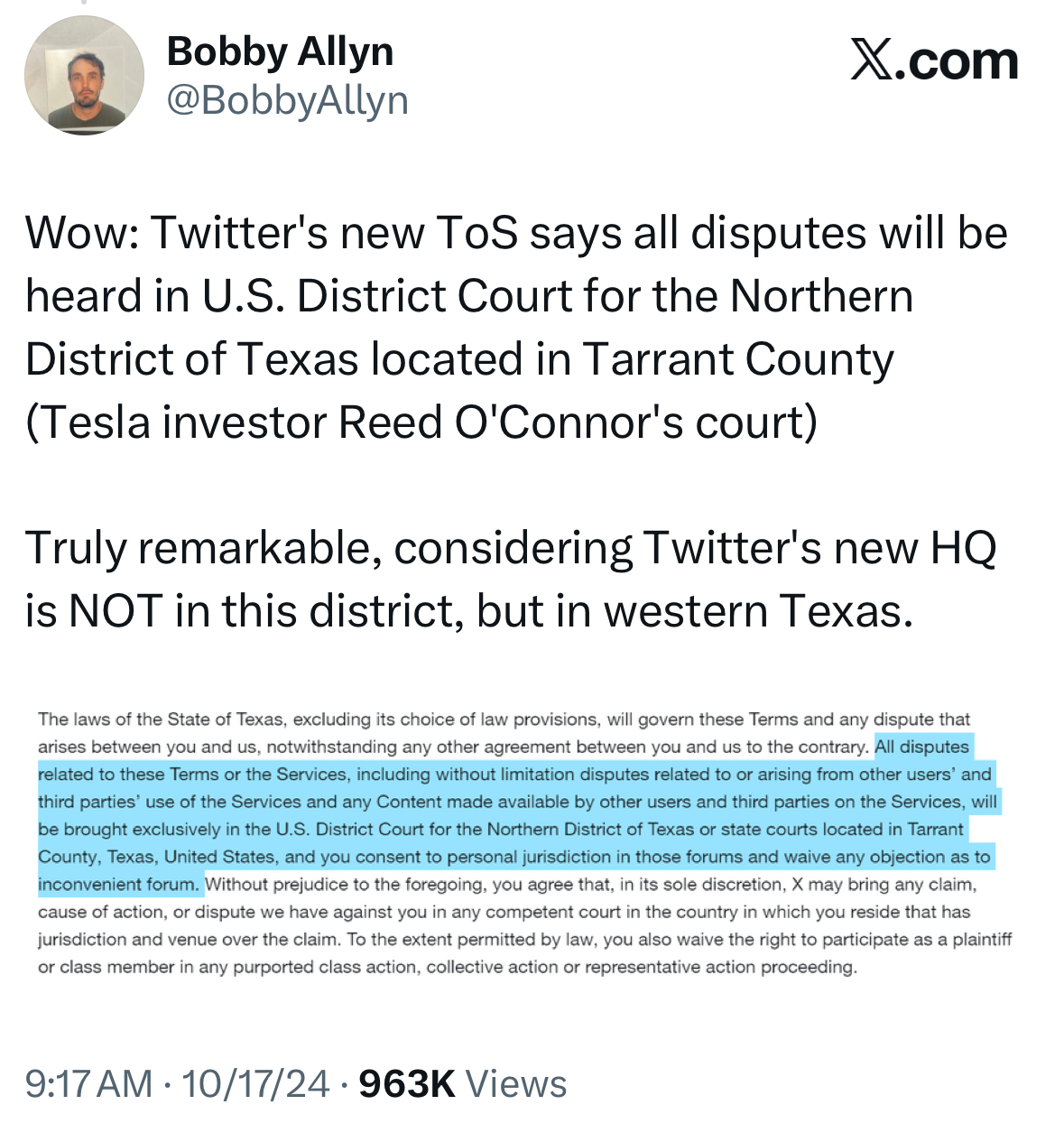Click the 9:17 AM timestamp
The height and width of the screenshot is (1142, 1064).
point(88,1083)
